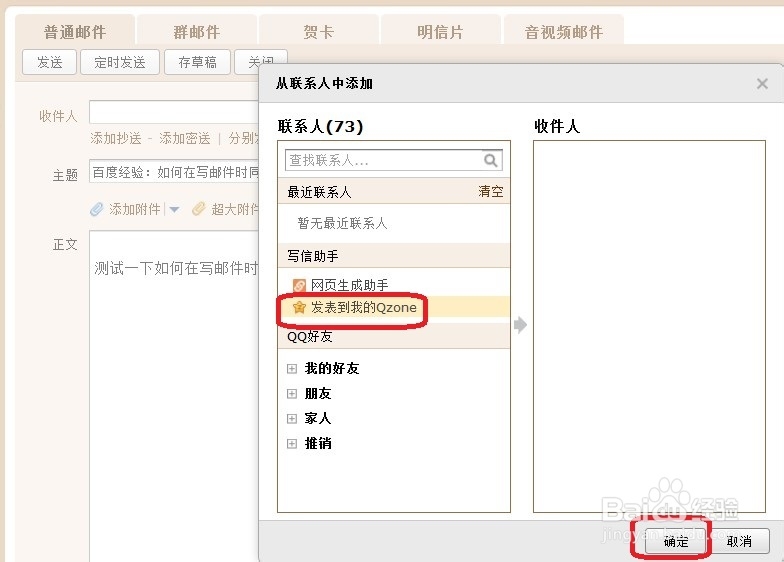Confirm with the 确定 button

tap(676, 541)
